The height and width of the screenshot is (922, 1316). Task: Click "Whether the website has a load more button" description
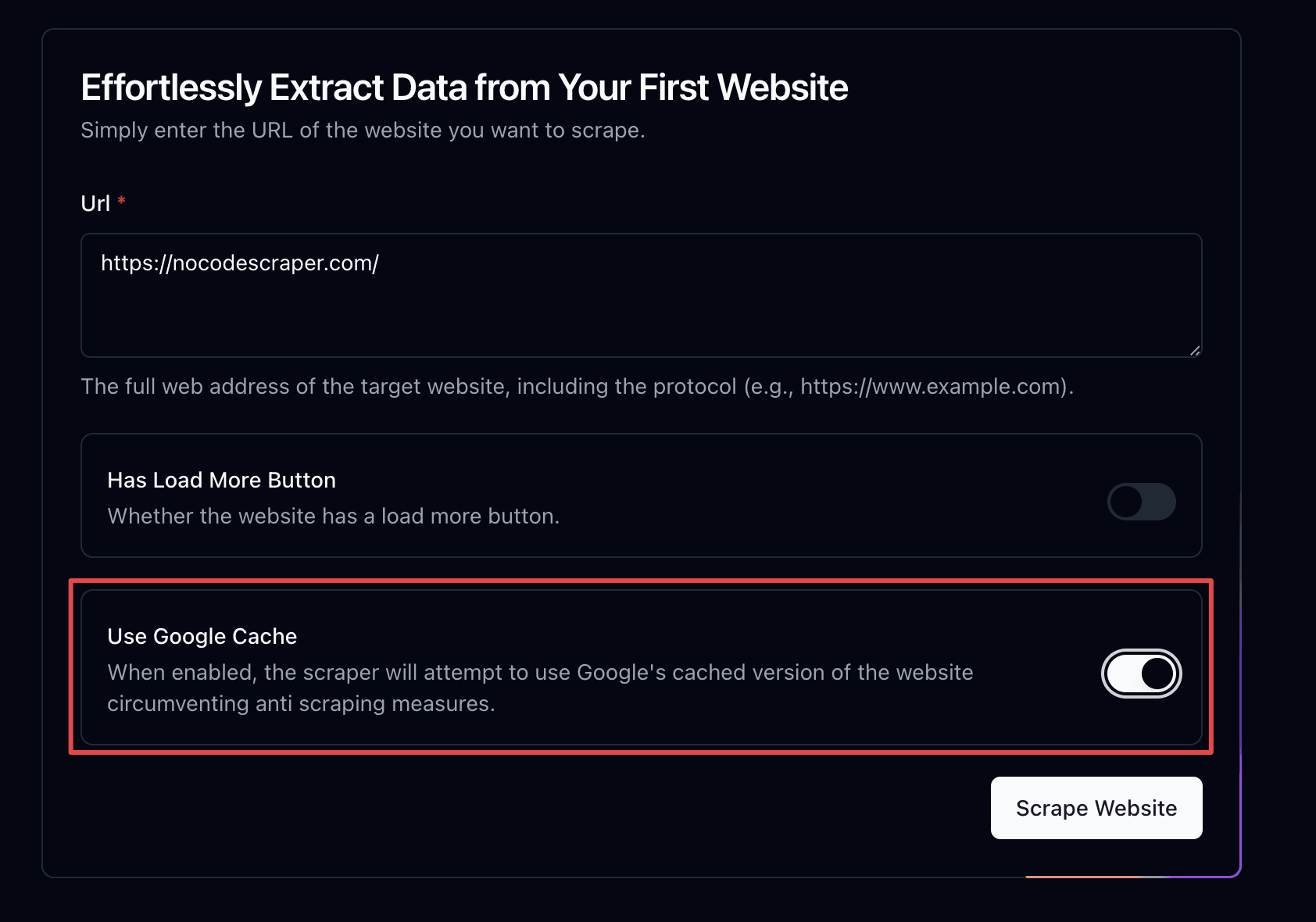(333, 516)
